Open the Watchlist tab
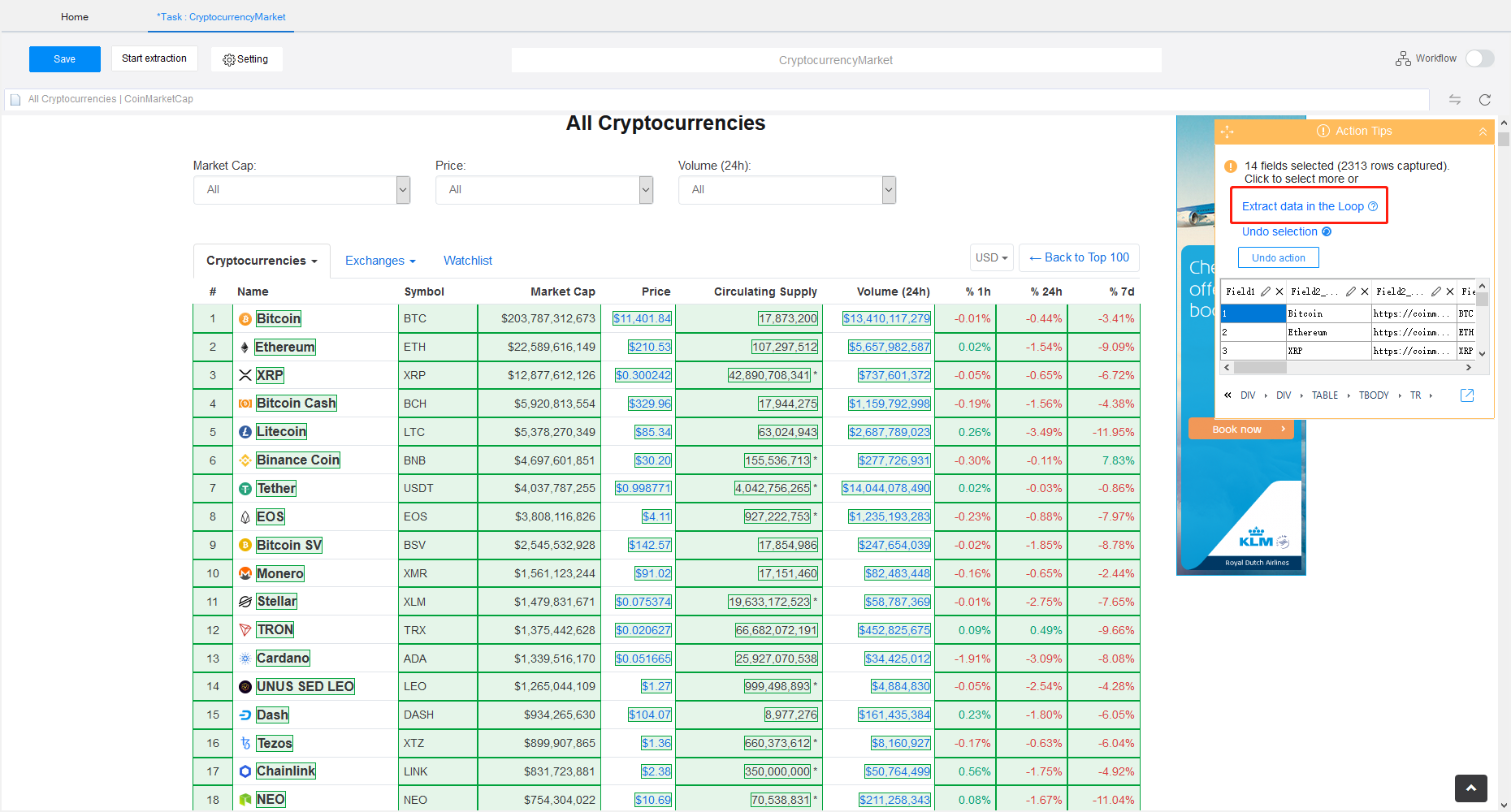Screen dimensions: 1511x812 coord(468,261)
